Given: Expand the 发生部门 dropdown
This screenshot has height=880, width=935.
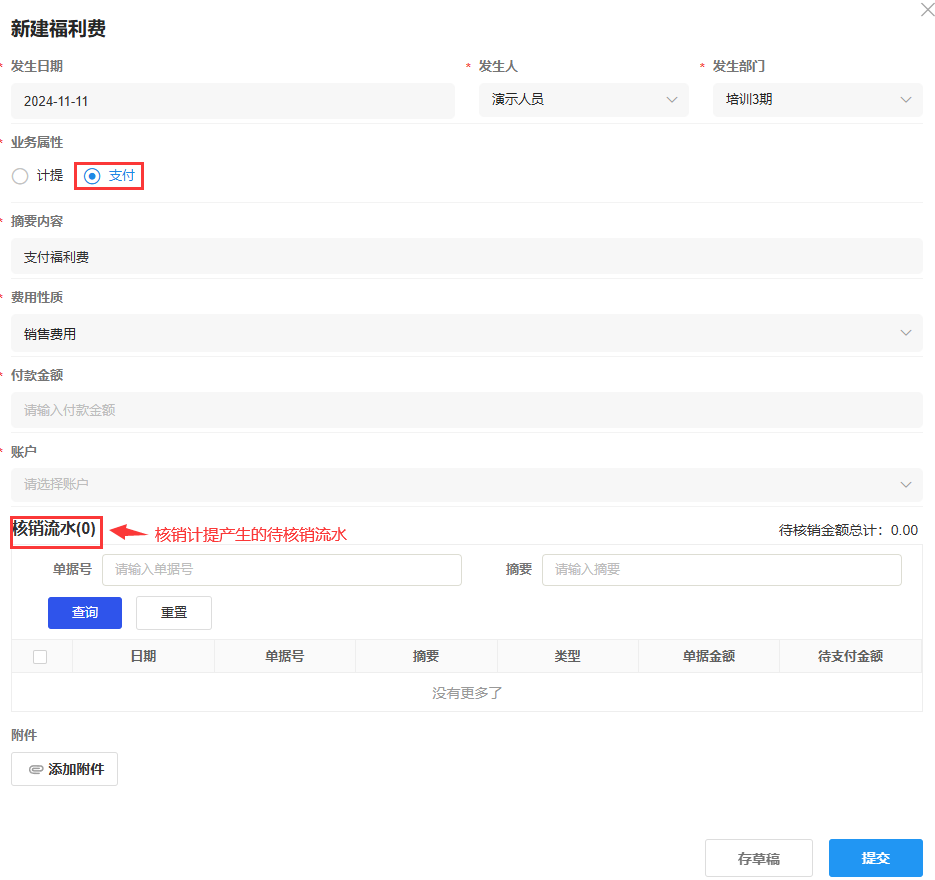Looking at the screenshot, I should tap(816, 100).
